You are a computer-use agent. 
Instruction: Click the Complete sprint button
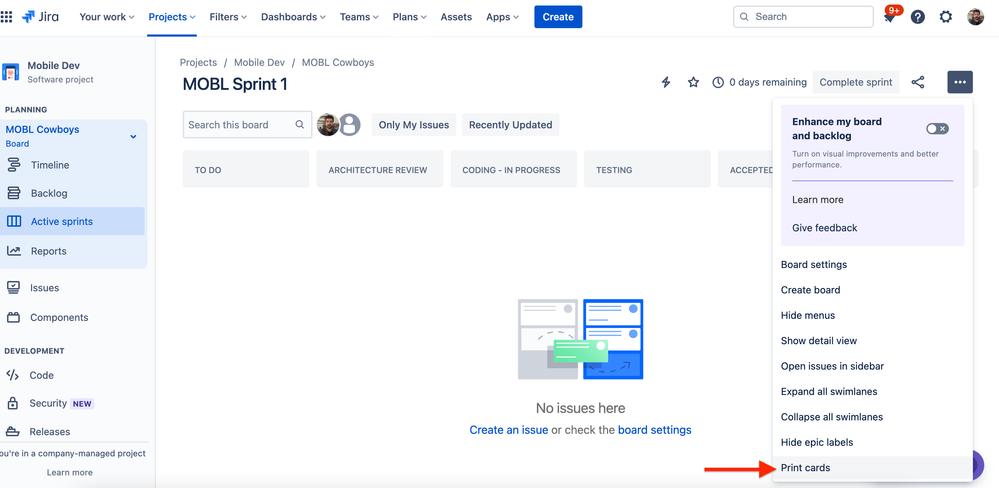pos(856,82)
